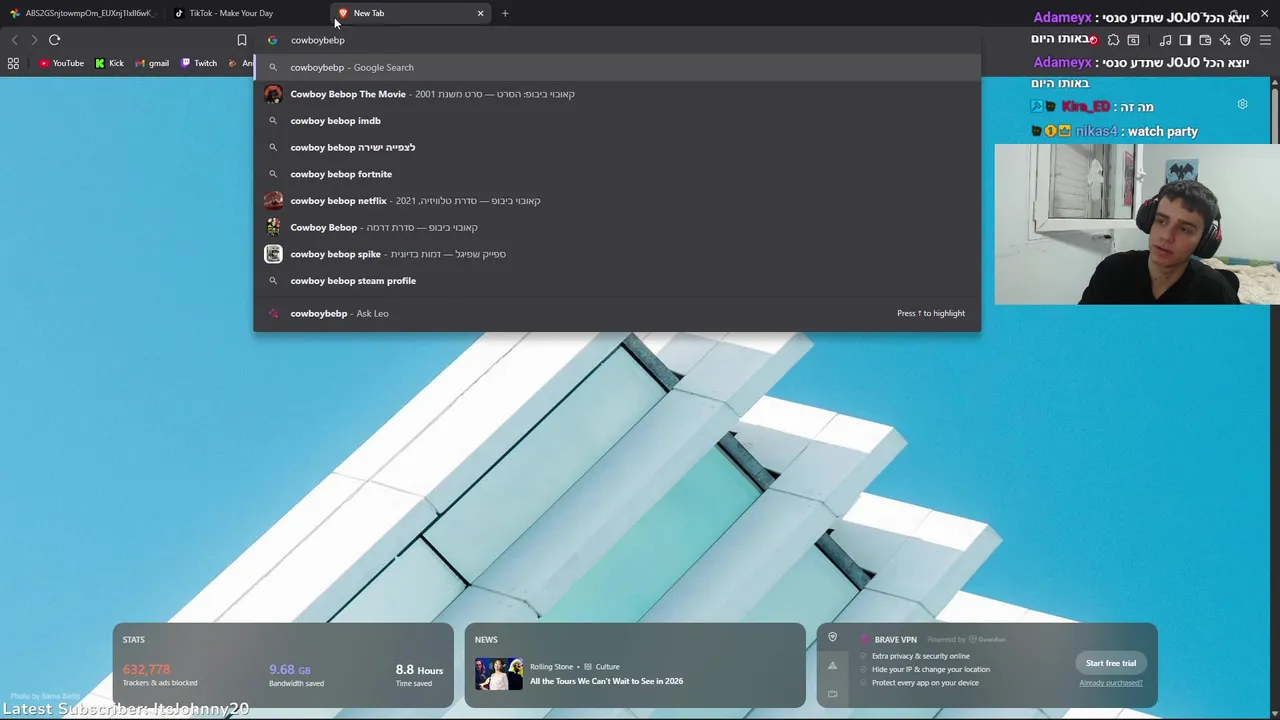Open the browser hamburger main menu
This screenshot has width=1280, height=720.
tap(1265, 40)
